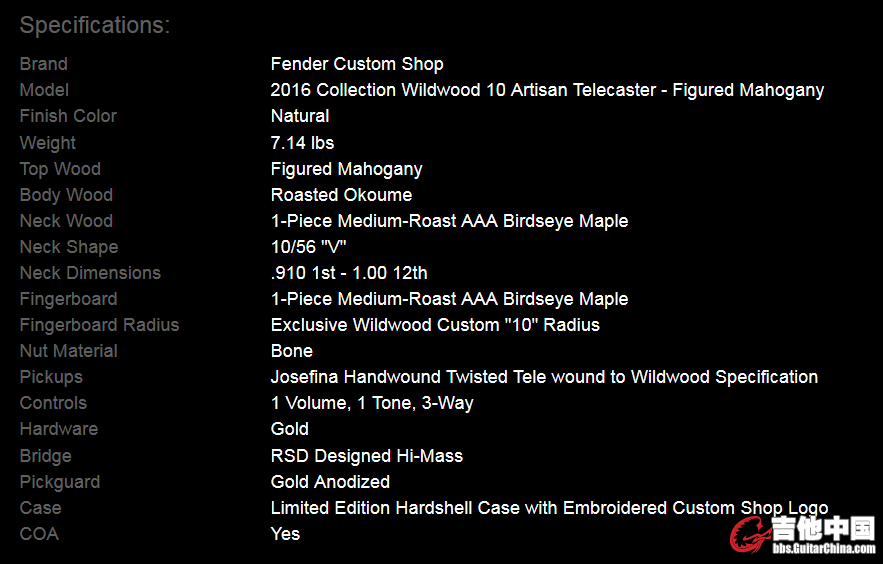Click the Fingerboard Radius label
The width and height of the screenshot is (883, 564).
tap(99, 325)
